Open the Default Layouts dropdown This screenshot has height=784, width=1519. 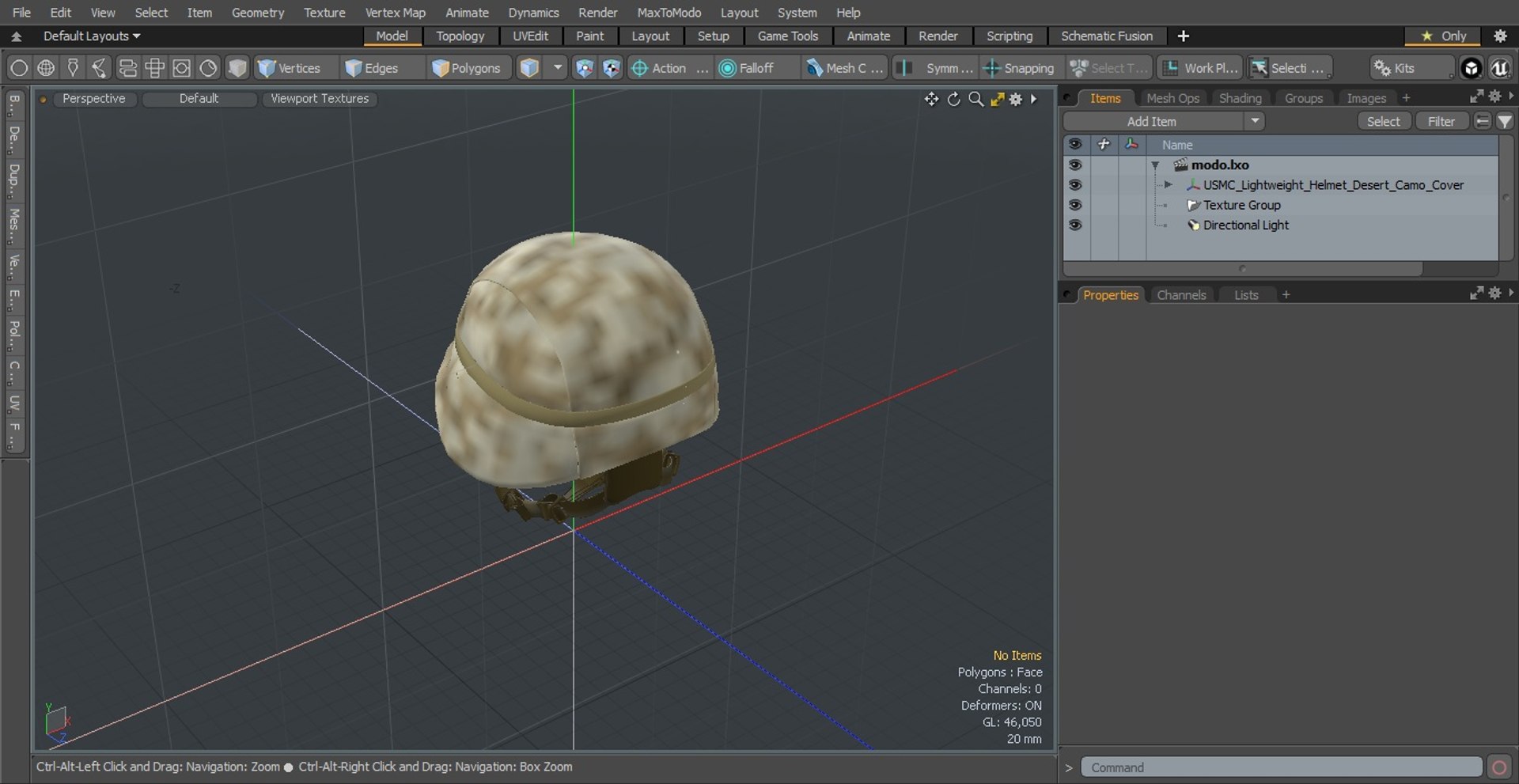pyautogui.click(x=91, y=36)
